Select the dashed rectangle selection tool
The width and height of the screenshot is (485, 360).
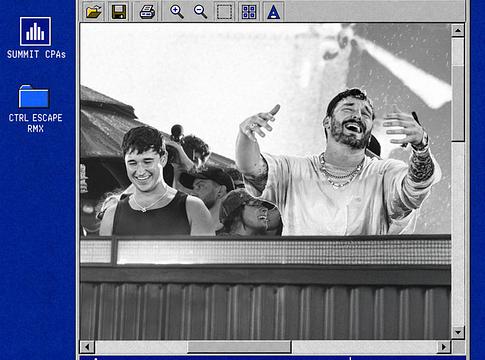point(224,12)
